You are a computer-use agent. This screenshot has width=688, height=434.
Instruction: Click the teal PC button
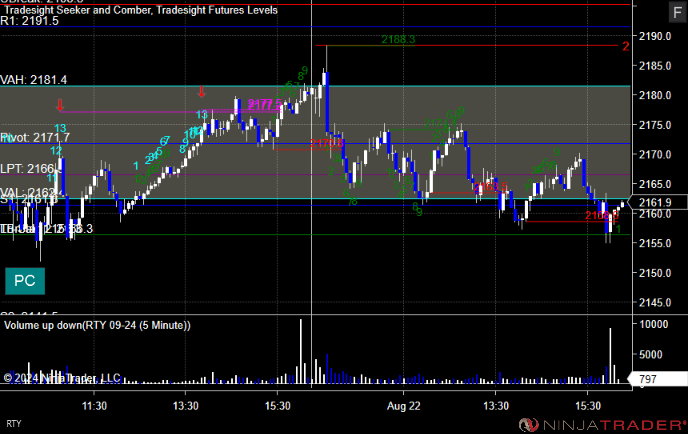25,281
